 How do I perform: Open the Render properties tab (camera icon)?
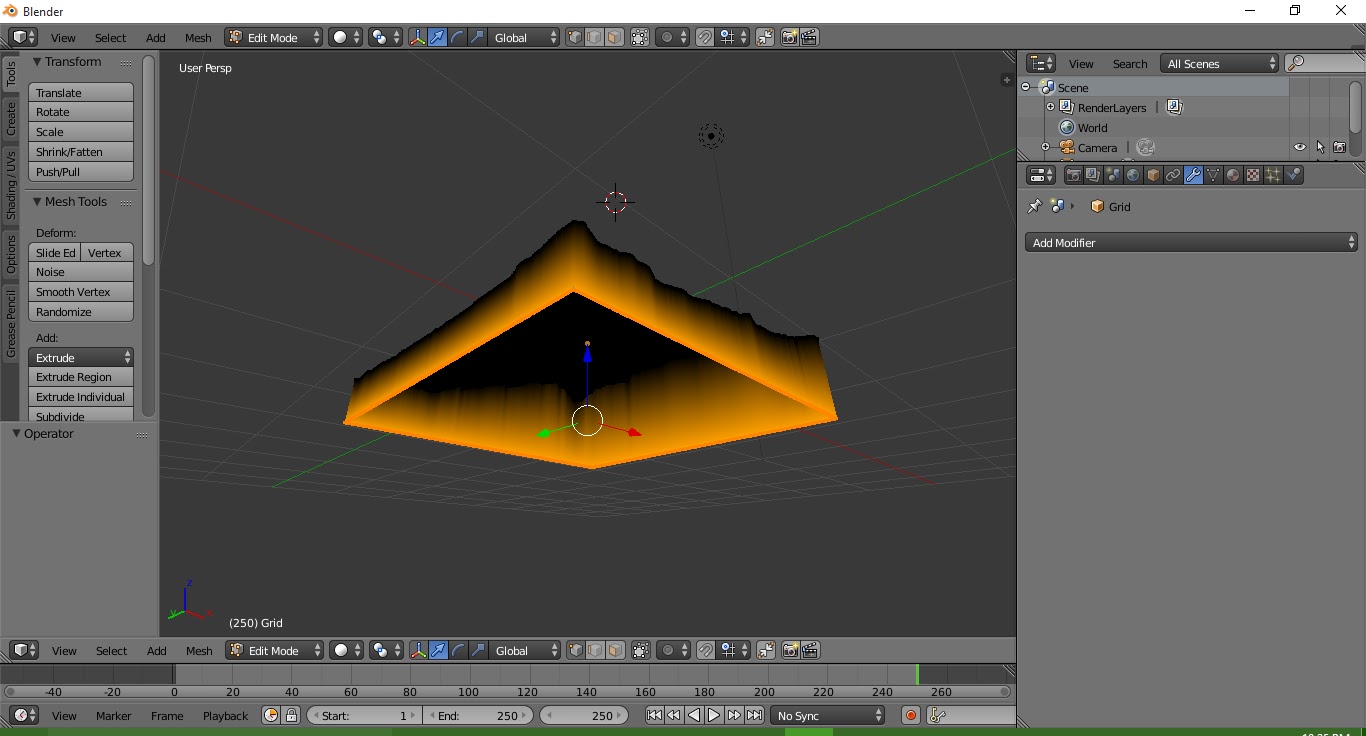1073,175
